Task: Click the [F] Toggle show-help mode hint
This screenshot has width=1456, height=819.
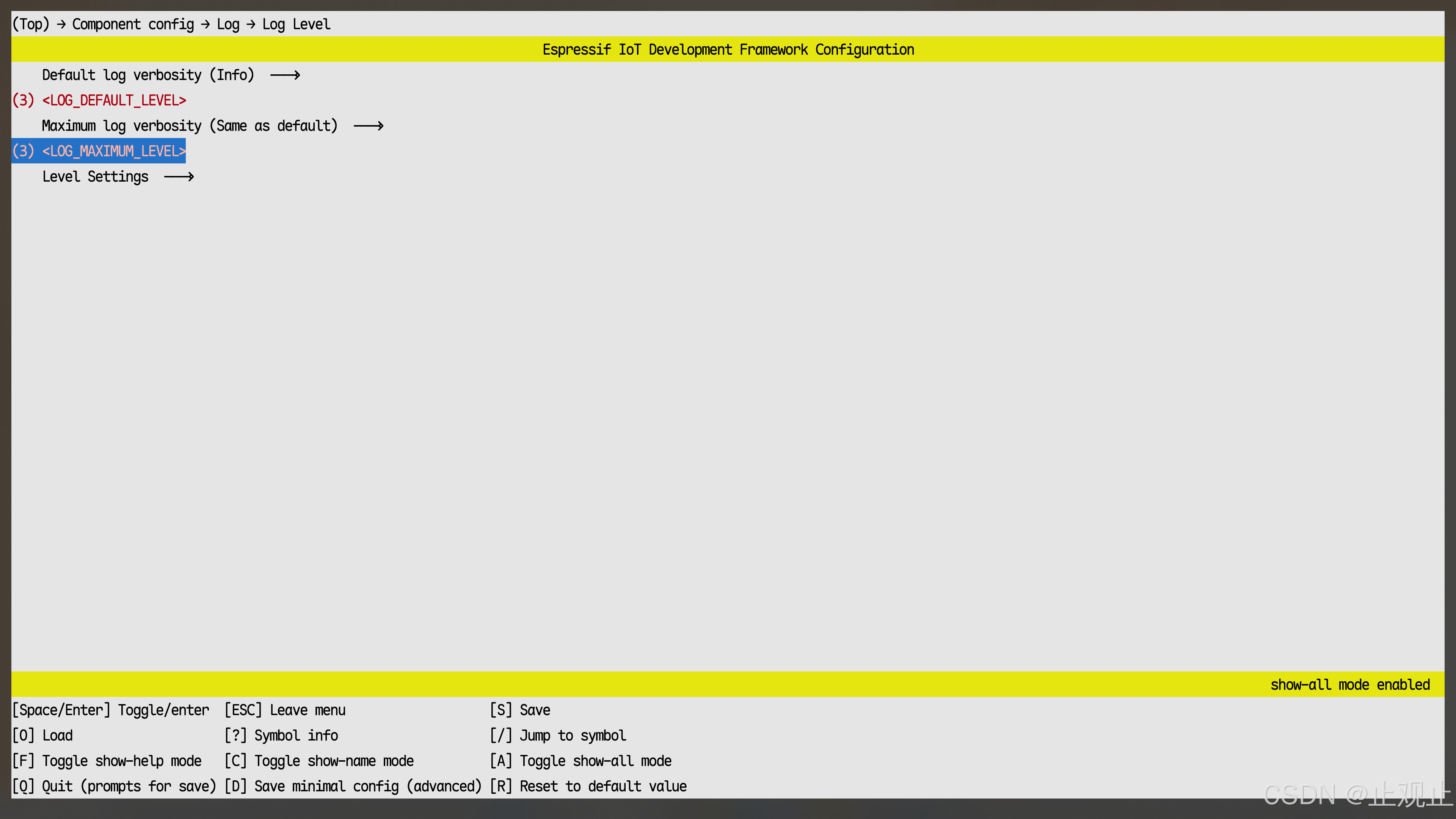Action: [x=107, y=761]
